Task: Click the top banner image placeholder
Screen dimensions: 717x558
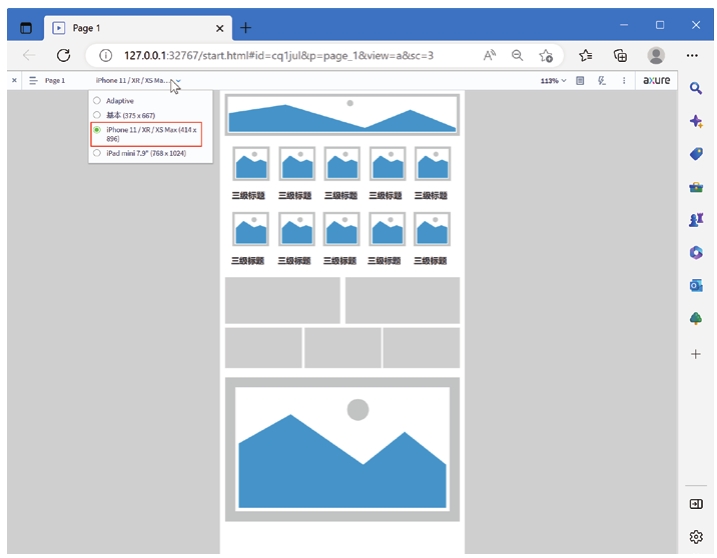Action: click(342, 115)
